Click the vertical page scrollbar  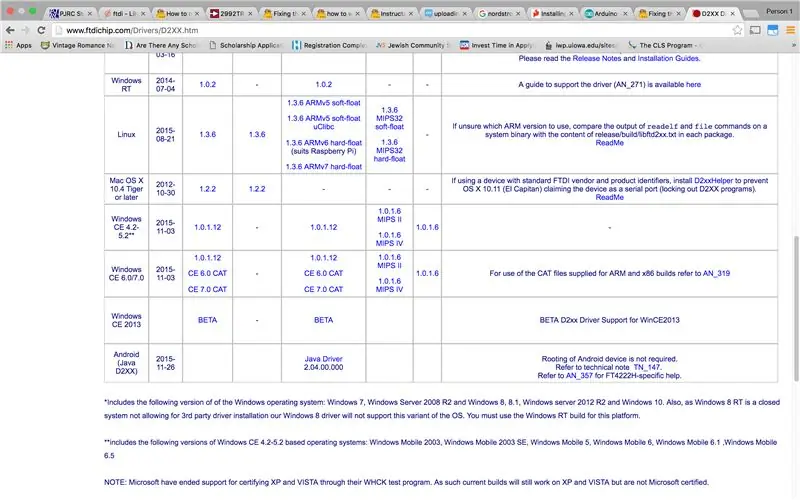click(796, 308)
